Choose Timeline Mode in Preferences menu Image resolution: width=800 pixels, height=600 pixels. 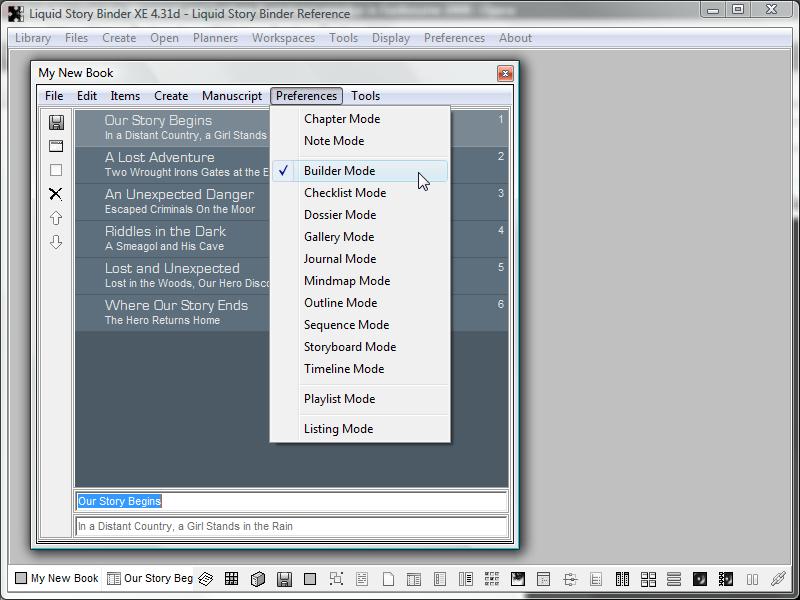(343, 369)
